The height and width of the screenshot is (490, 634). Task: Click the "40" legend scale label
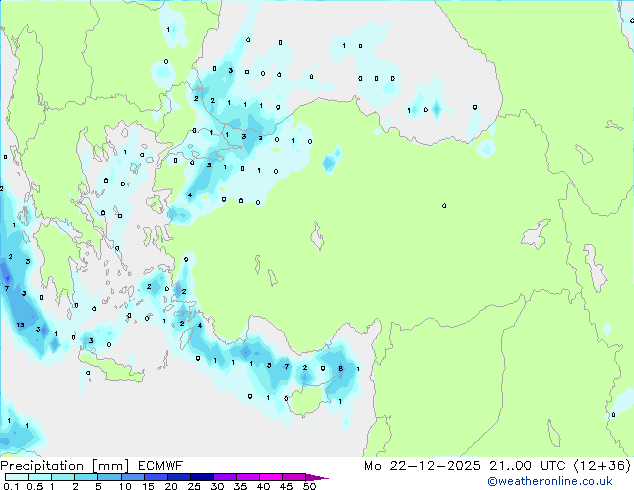coord(263,486)
